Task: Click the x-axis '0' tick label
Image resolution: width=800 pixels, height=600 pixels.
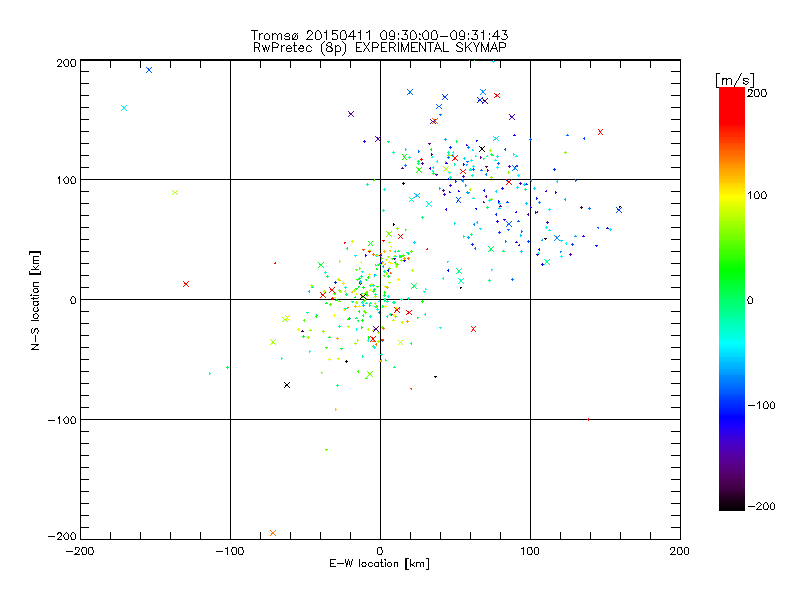Action: click(x=380, y=551)
